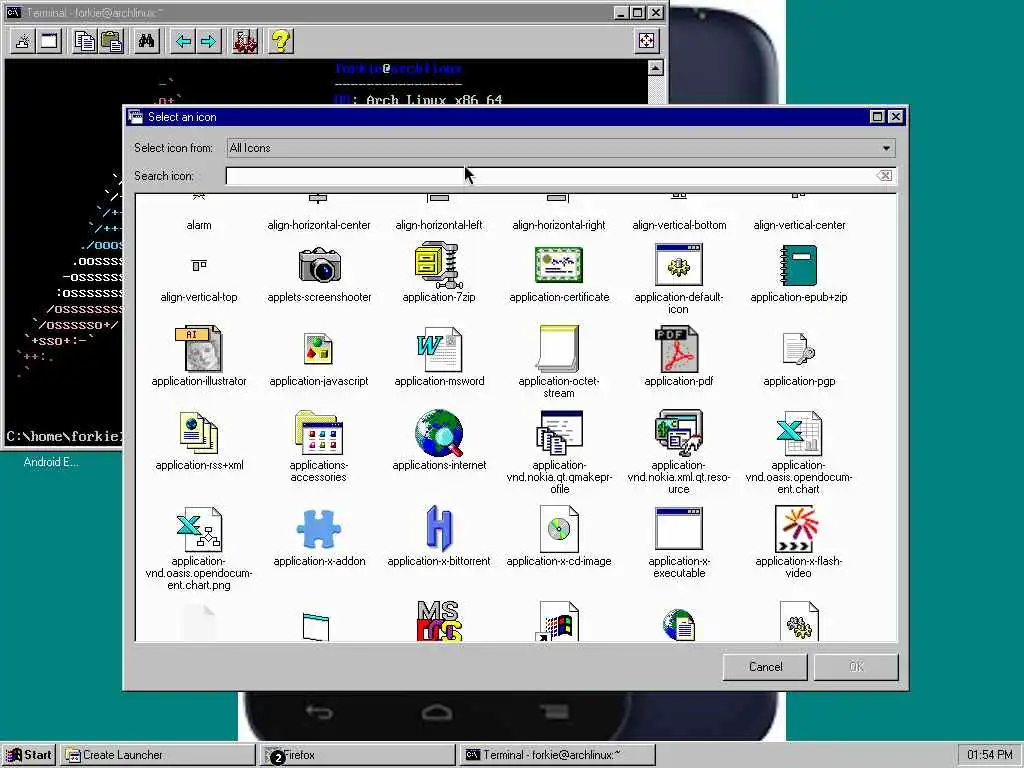
Task: Clear the Search icon field
Action: point(884,176)
